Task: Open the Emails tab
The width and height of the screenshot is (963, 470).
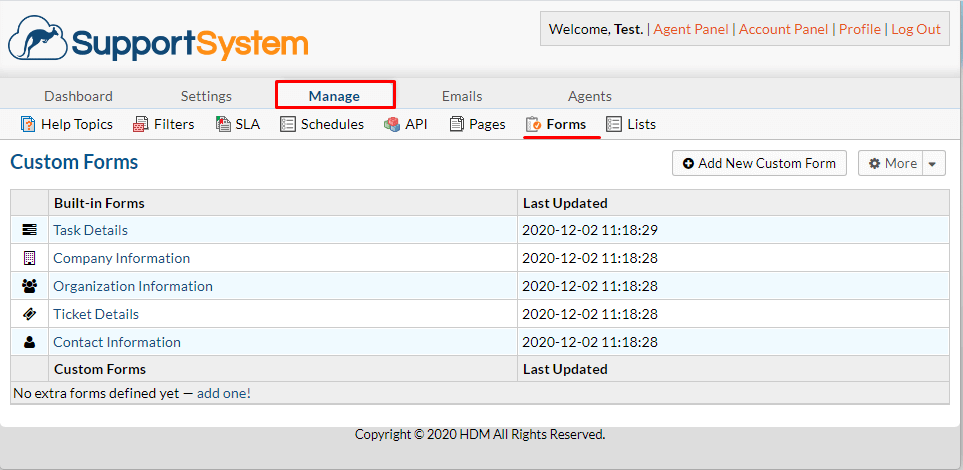Action: coord(462,96)
